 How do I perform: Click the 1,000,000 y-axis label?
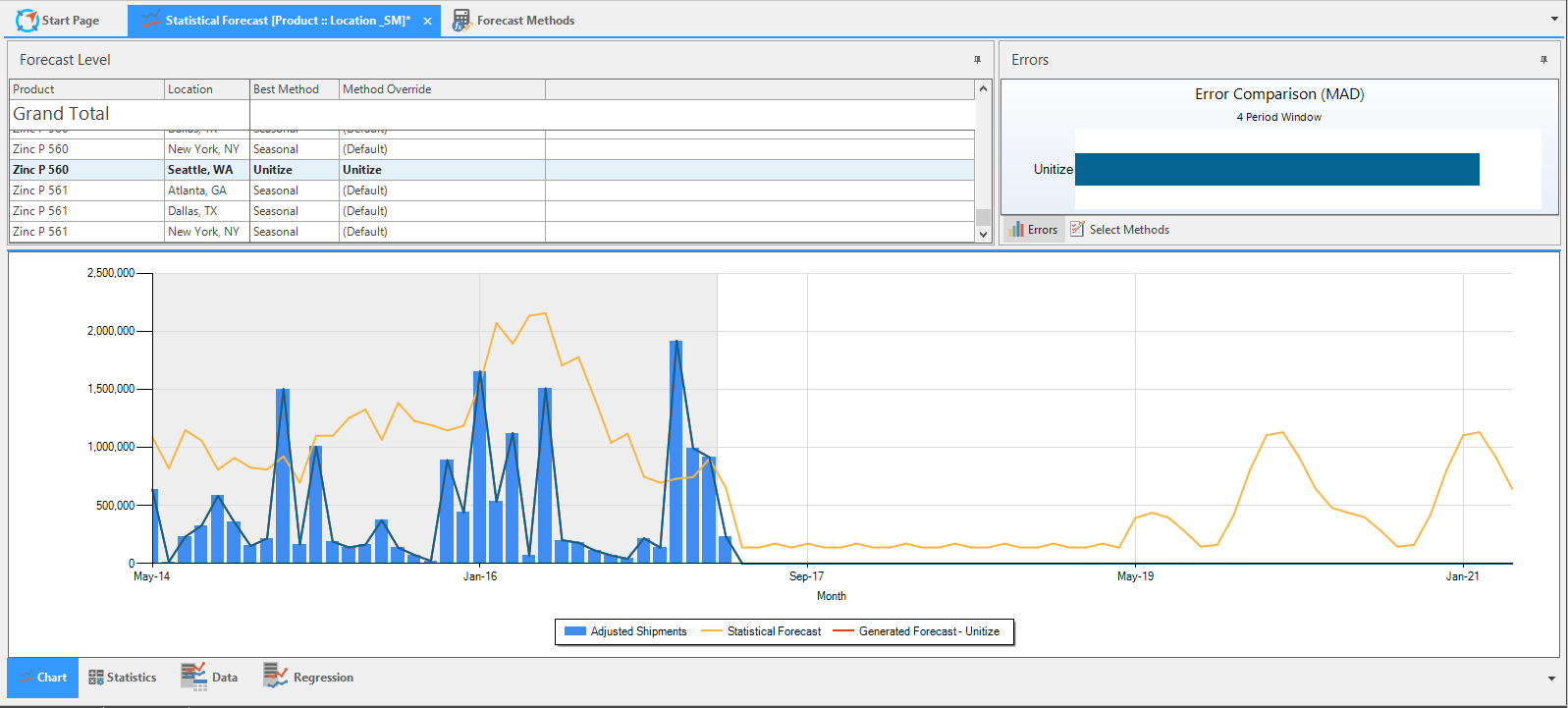coord(111,447)
